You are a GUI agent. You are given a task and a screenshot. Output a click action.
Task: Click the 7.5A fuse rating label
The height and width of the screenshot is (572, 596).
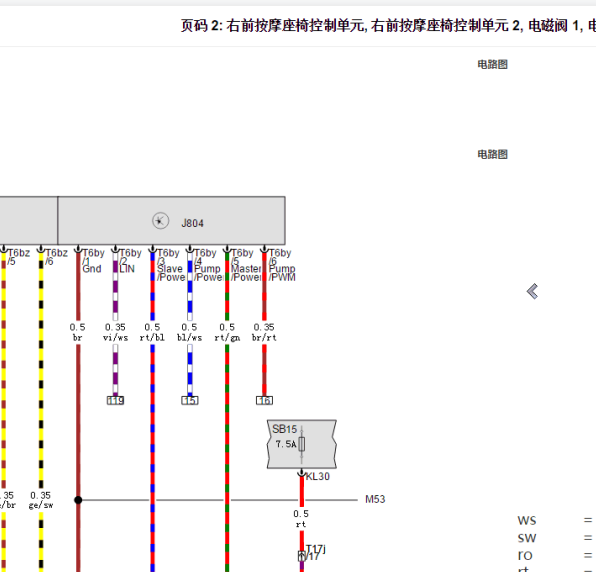coord(285,444)
